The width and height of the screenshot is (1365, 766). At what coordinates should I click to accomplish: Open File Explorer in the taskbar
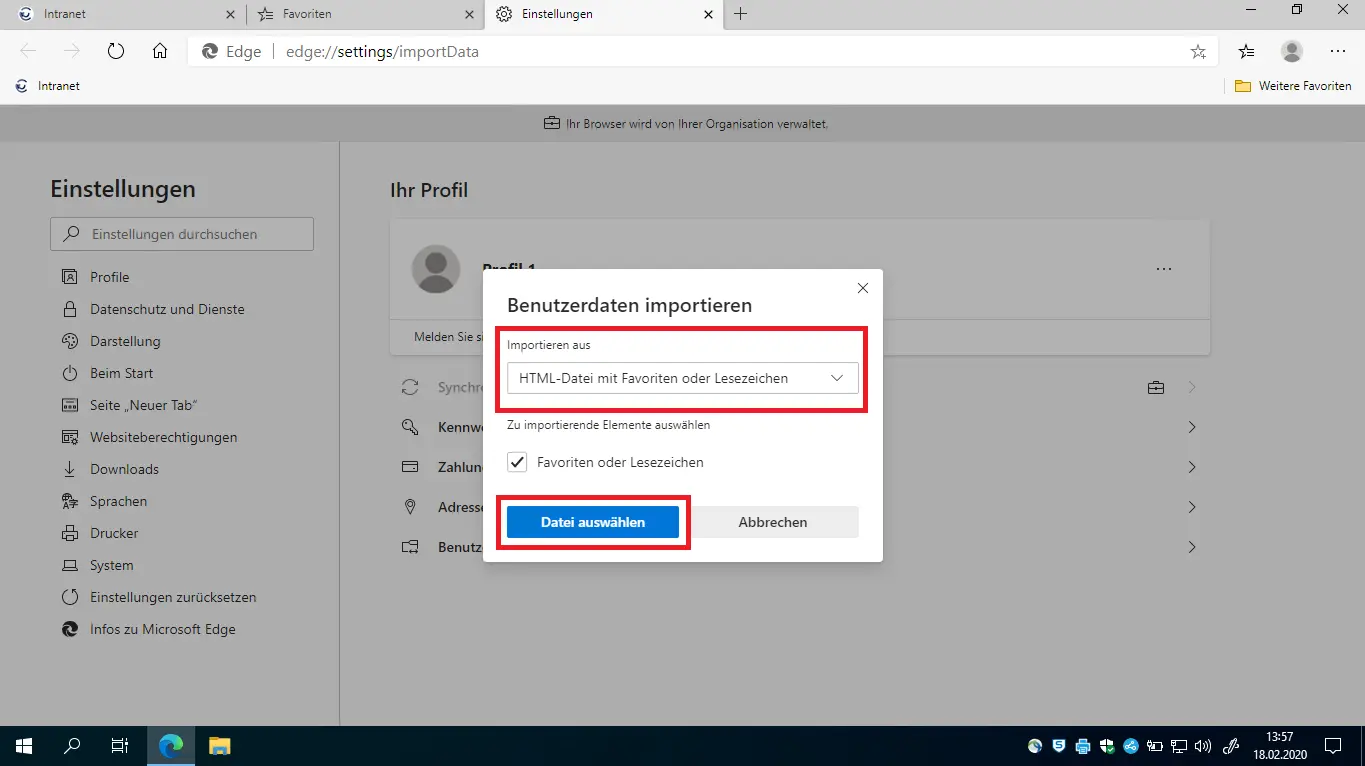point(219,745)
